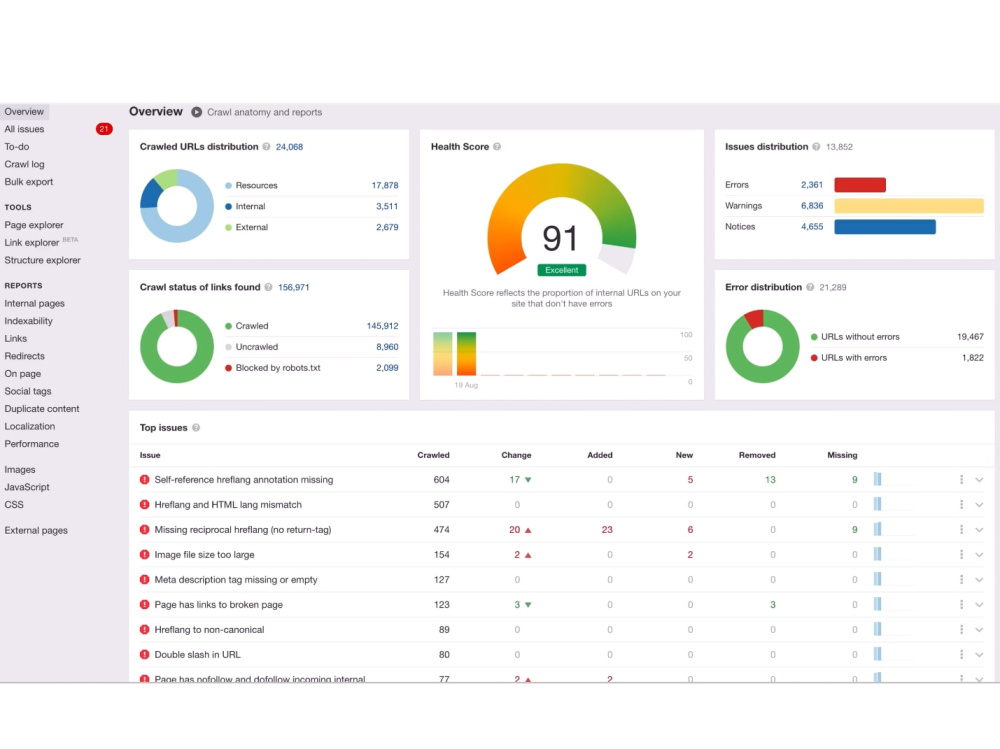
Task: Expand Hreflang and HTML lang mismatch row
Action: pos(979,505)
